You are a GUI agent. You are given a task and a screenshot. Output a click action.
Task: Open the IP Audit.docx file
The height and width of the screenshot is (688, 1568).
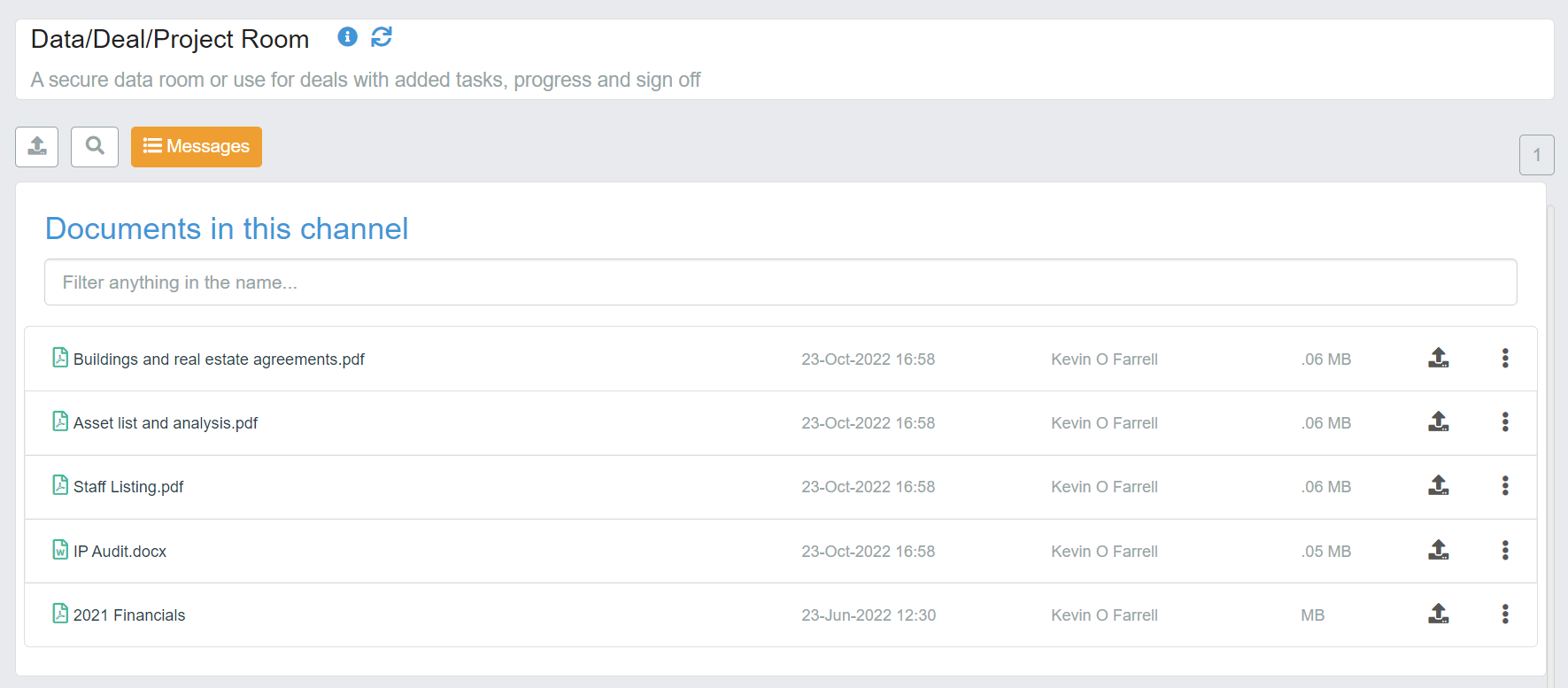(120, 552)
